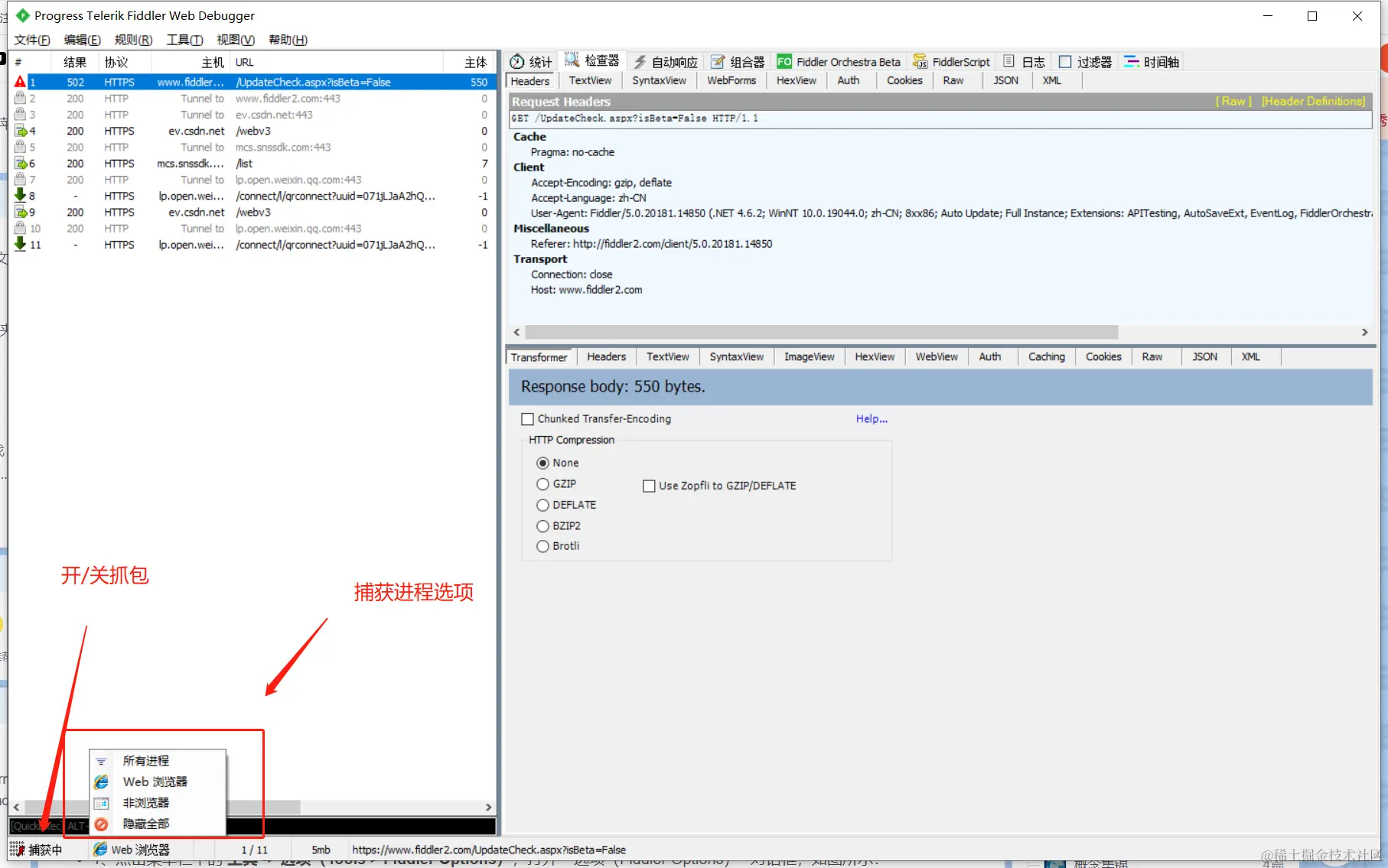Open Fiddler Orchestra Beta FO icon
This screenshot has width=1388, height=868.
point(784,62)
